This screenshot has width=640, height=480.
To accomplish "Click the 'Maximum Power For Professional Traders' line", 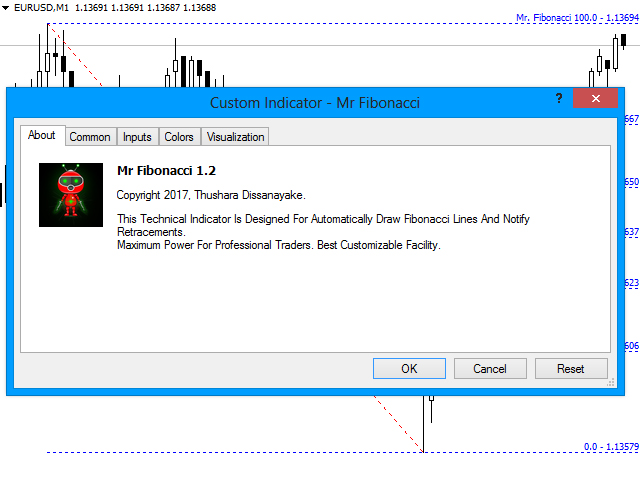I will 278,245.
